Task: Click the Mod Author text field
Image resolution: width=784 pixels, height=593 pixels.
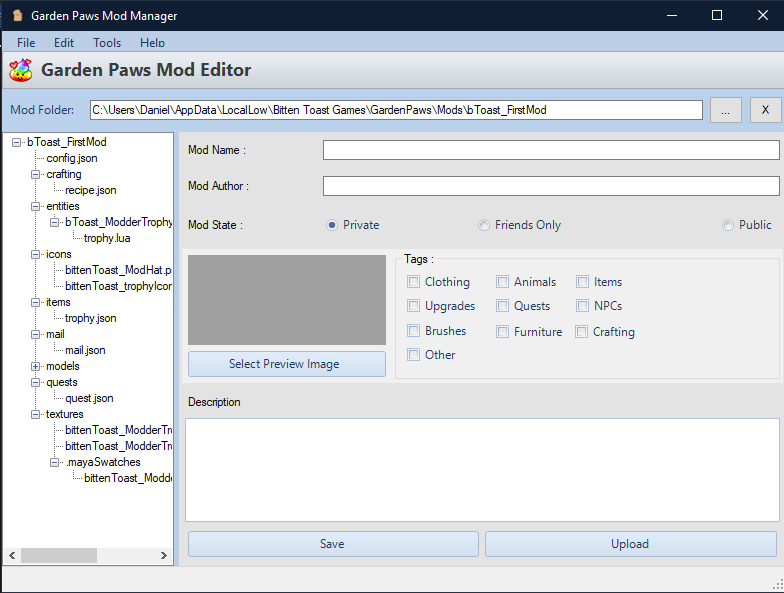Action: tap(551, 186)
